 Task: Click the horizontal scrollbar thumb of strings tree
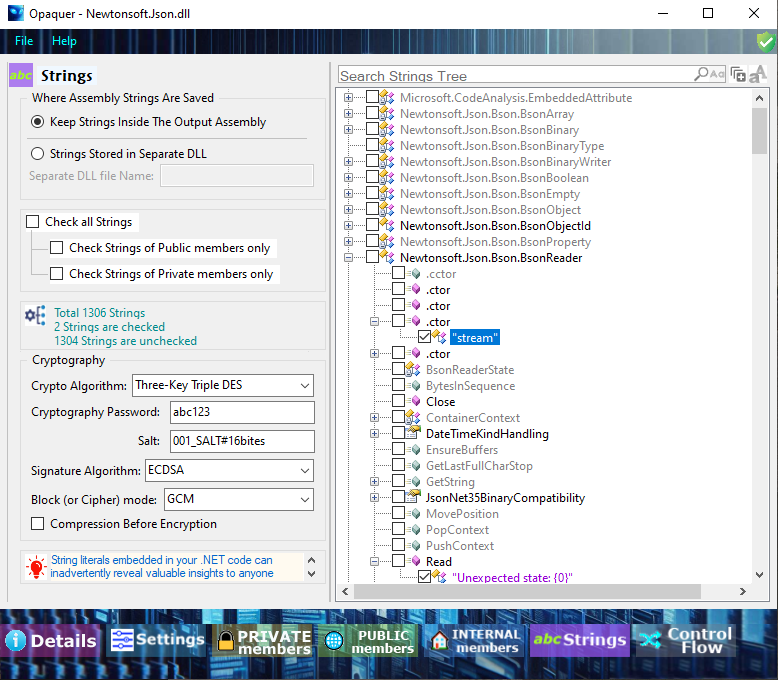point(527,591)
